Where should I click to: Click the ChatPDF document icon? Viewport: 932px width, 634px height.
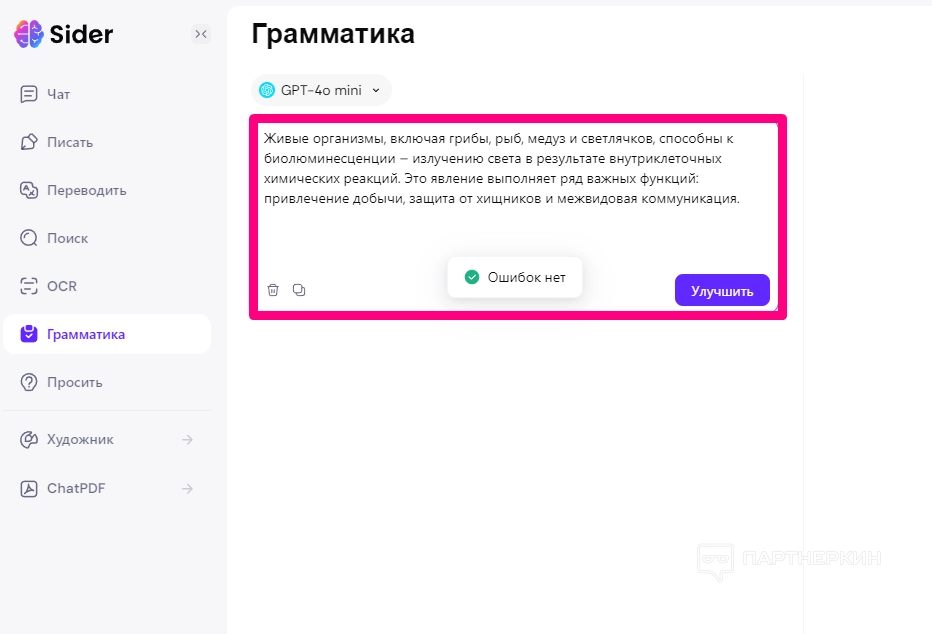point(29,488)
